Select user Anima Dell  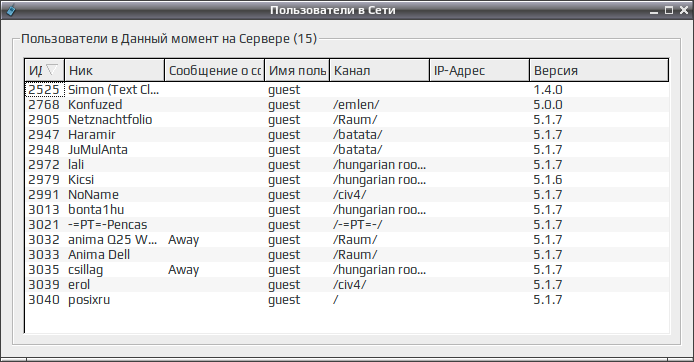click(x=99, y=255)
